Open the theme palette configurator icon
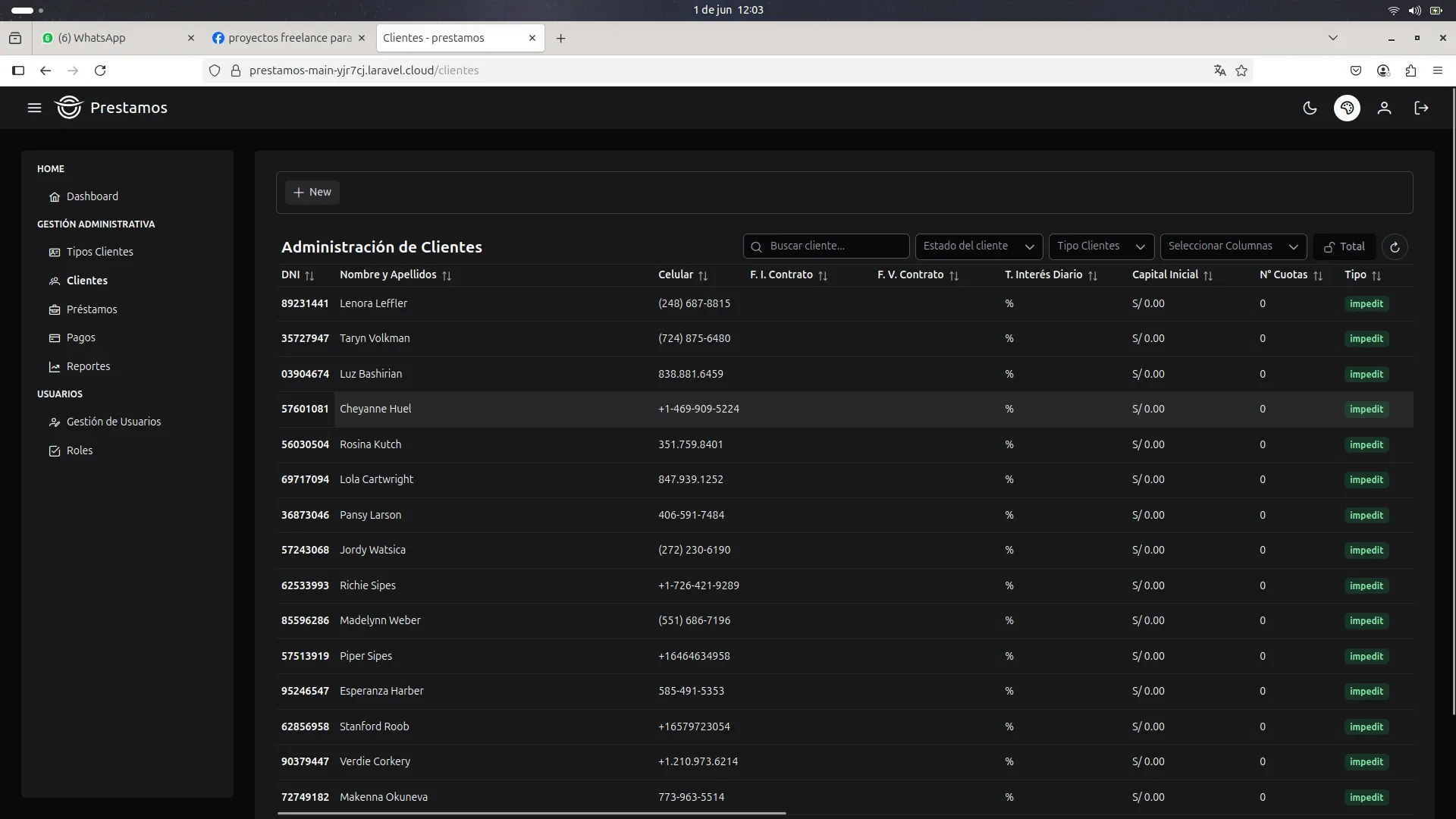 [1347, 108]
